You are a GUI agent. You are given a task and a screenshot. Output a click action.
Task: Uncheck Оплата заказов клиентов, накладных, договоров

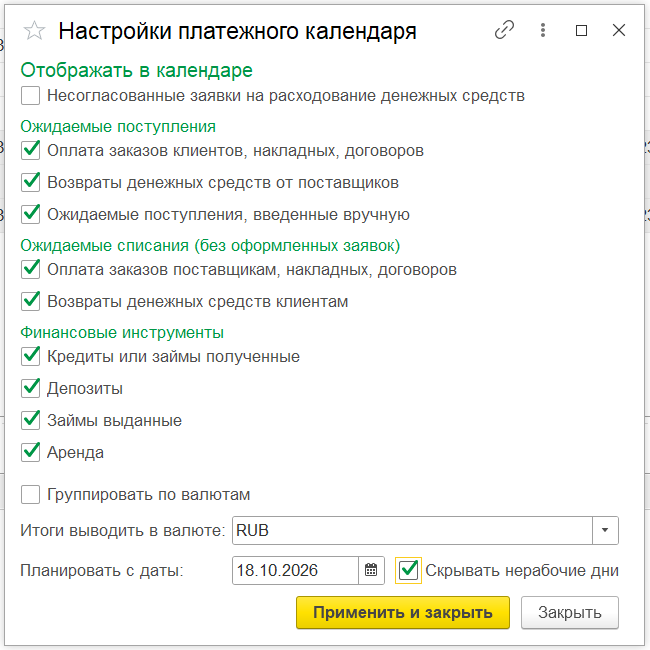tap(30, 150)
